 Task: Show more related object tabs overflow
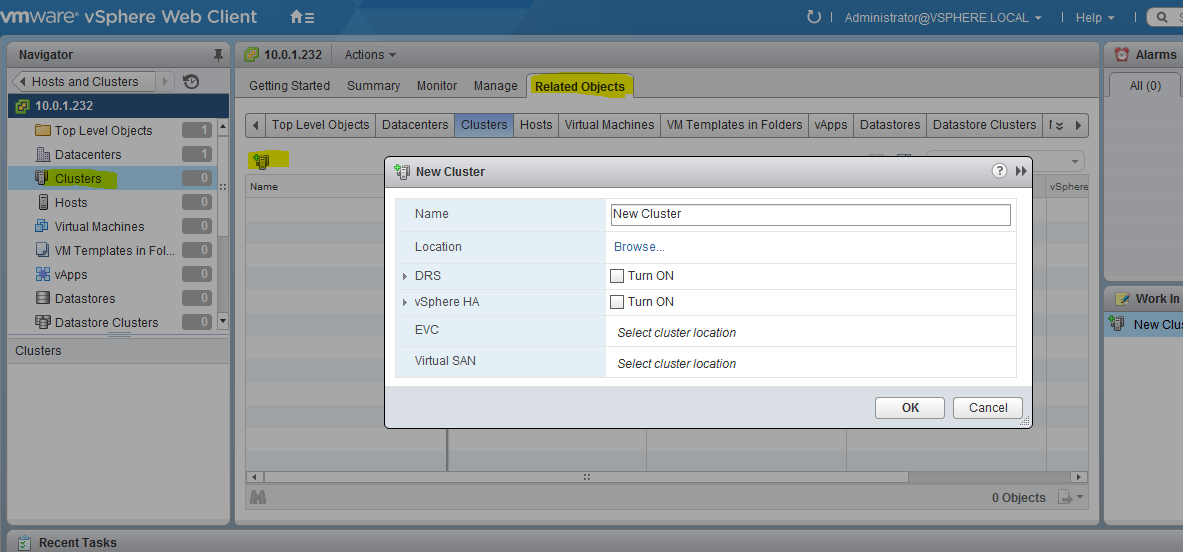(1057, 125)
